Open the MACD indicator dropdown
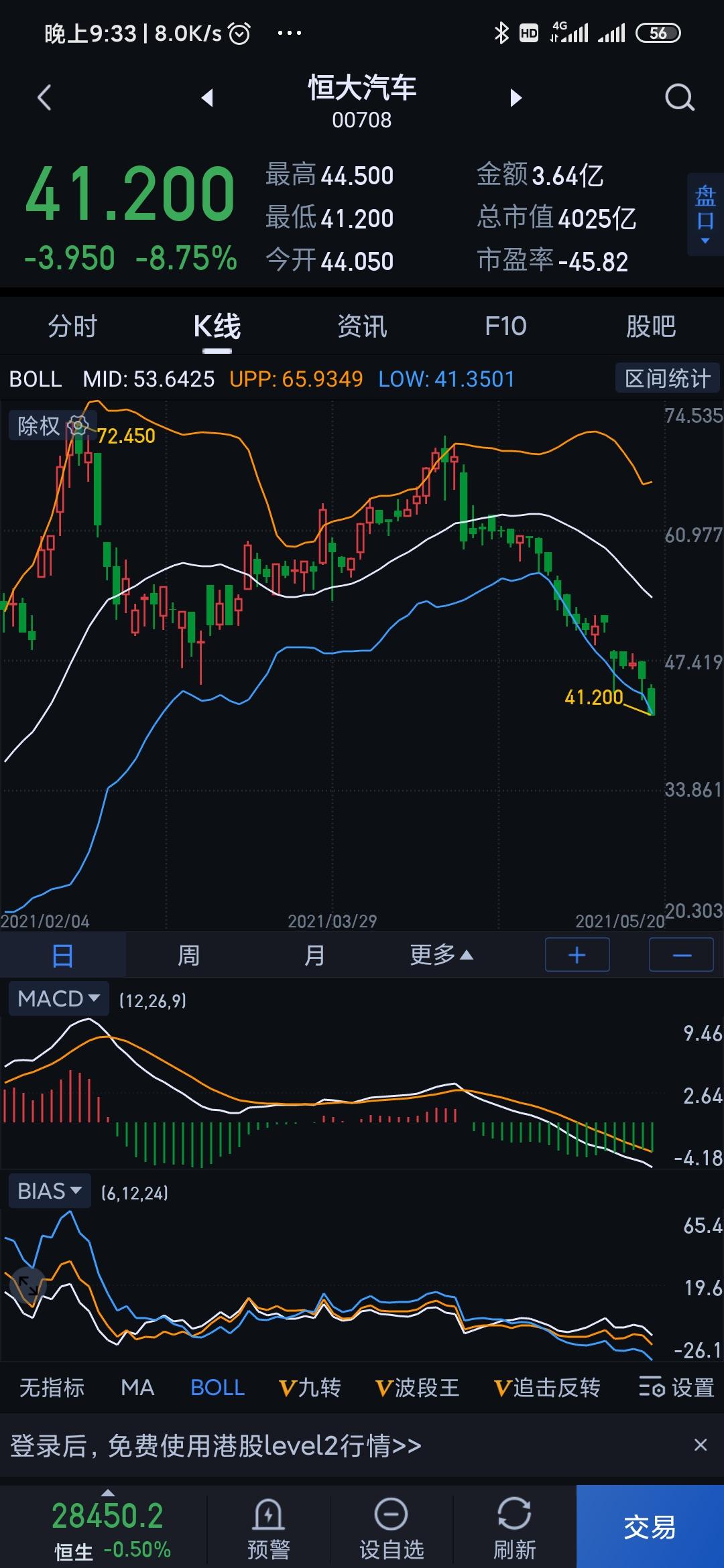This screenshot has height=1568, width=724. coord(58,999)
